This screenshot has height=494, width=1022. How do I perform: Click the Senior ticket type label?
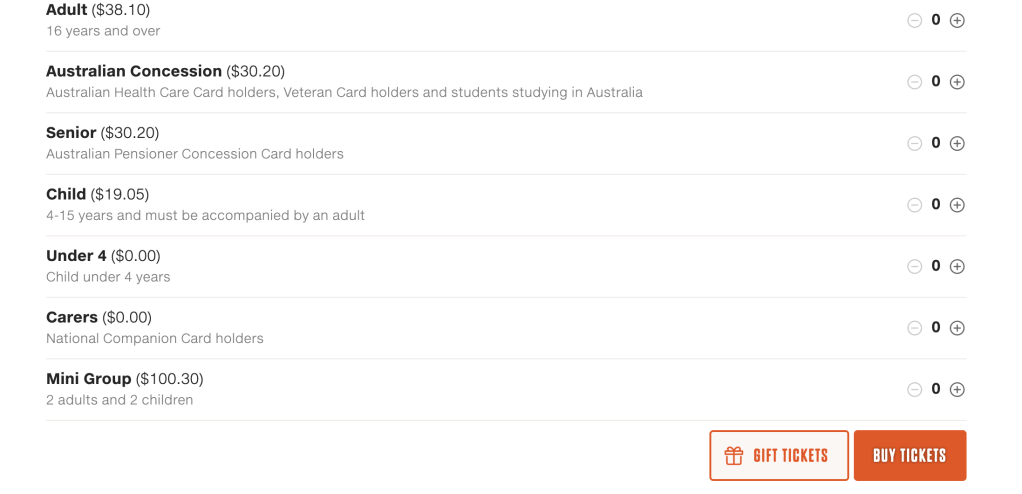(71, 133)
